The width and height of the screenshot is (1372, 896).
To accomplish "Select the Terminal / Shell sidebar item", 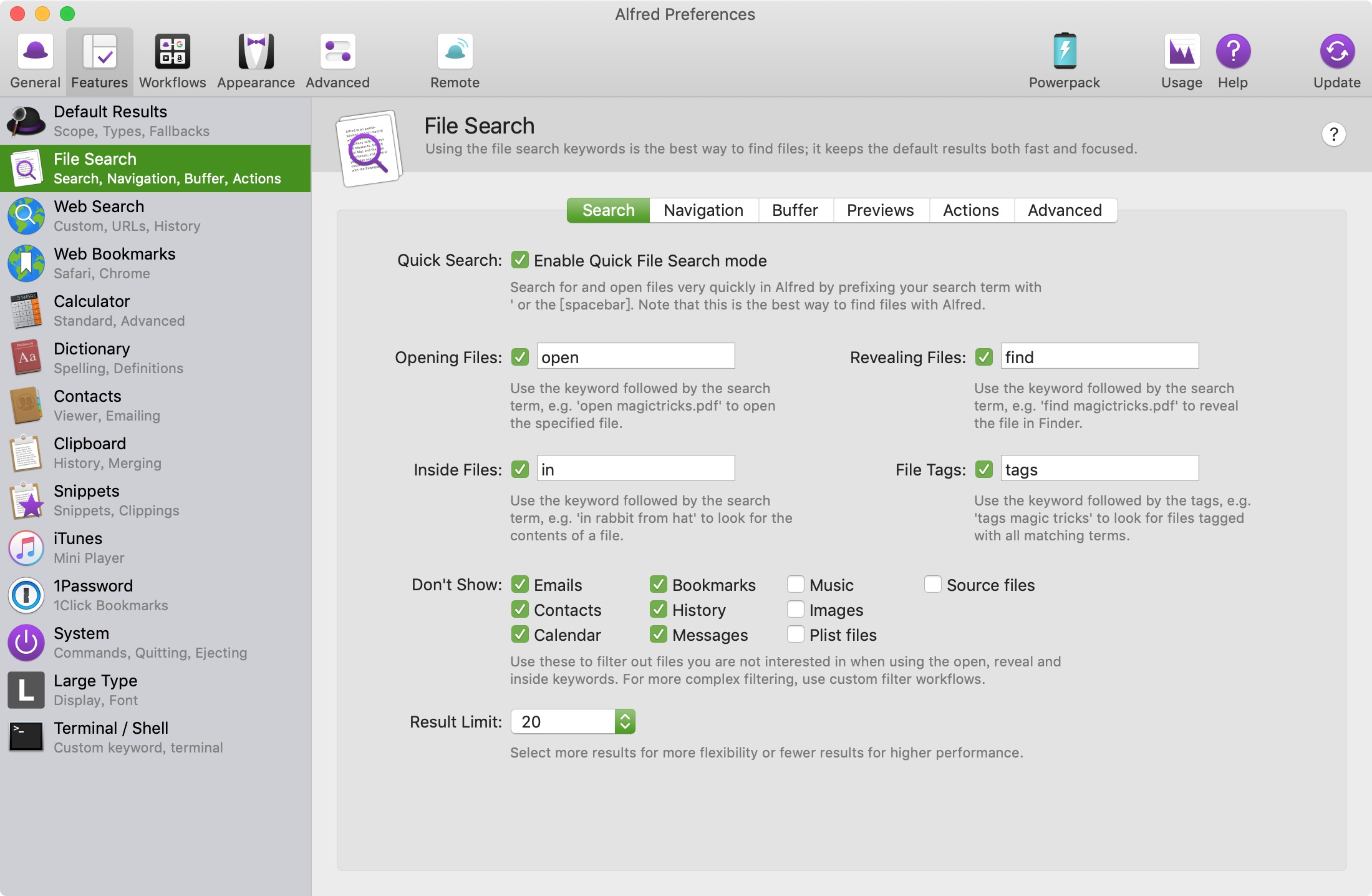I will 155,738.
